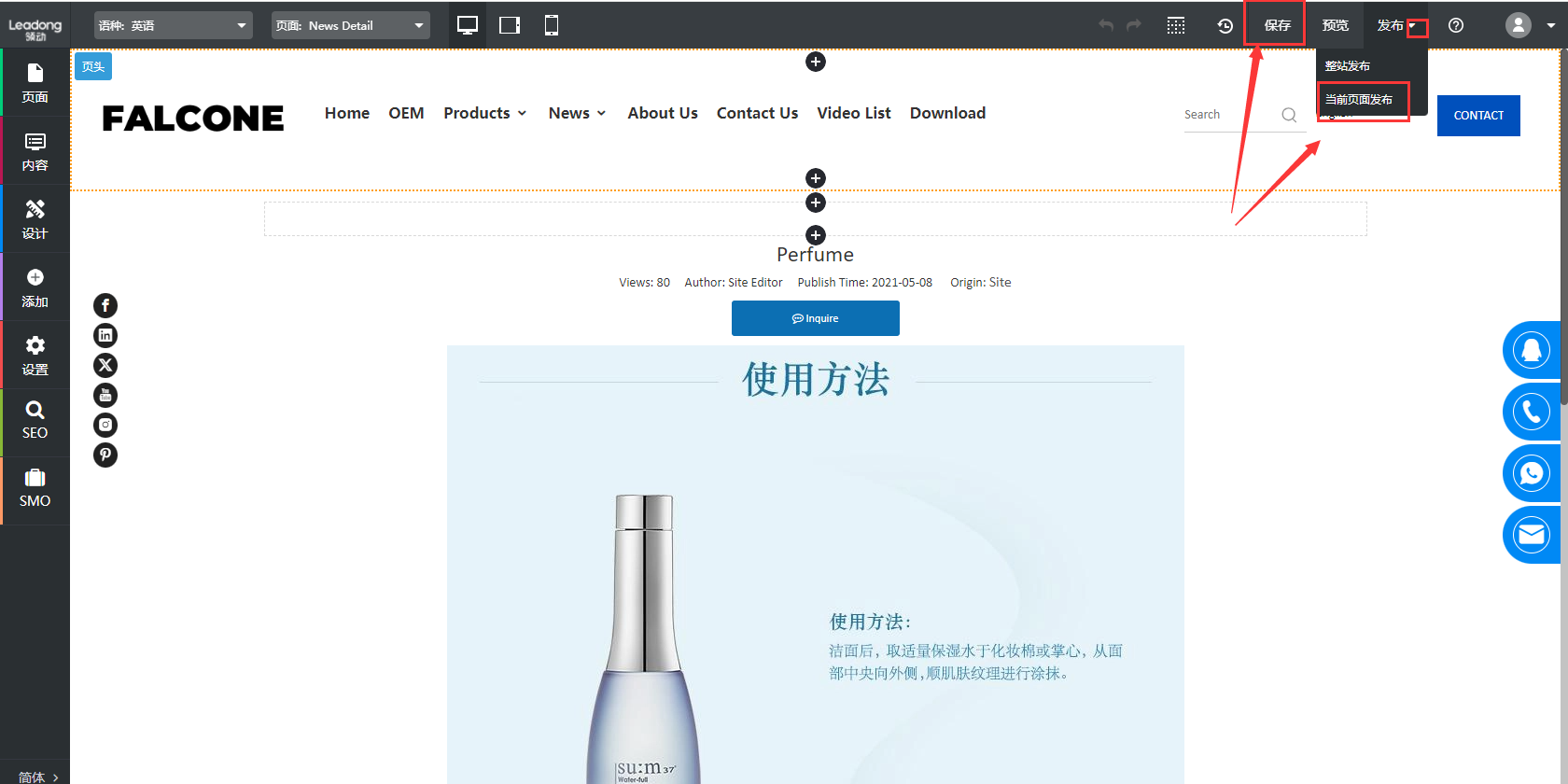The image size is (1568, 784).
Task: Open the 页面 News Detail dropdown
Action: coord(350,25)
